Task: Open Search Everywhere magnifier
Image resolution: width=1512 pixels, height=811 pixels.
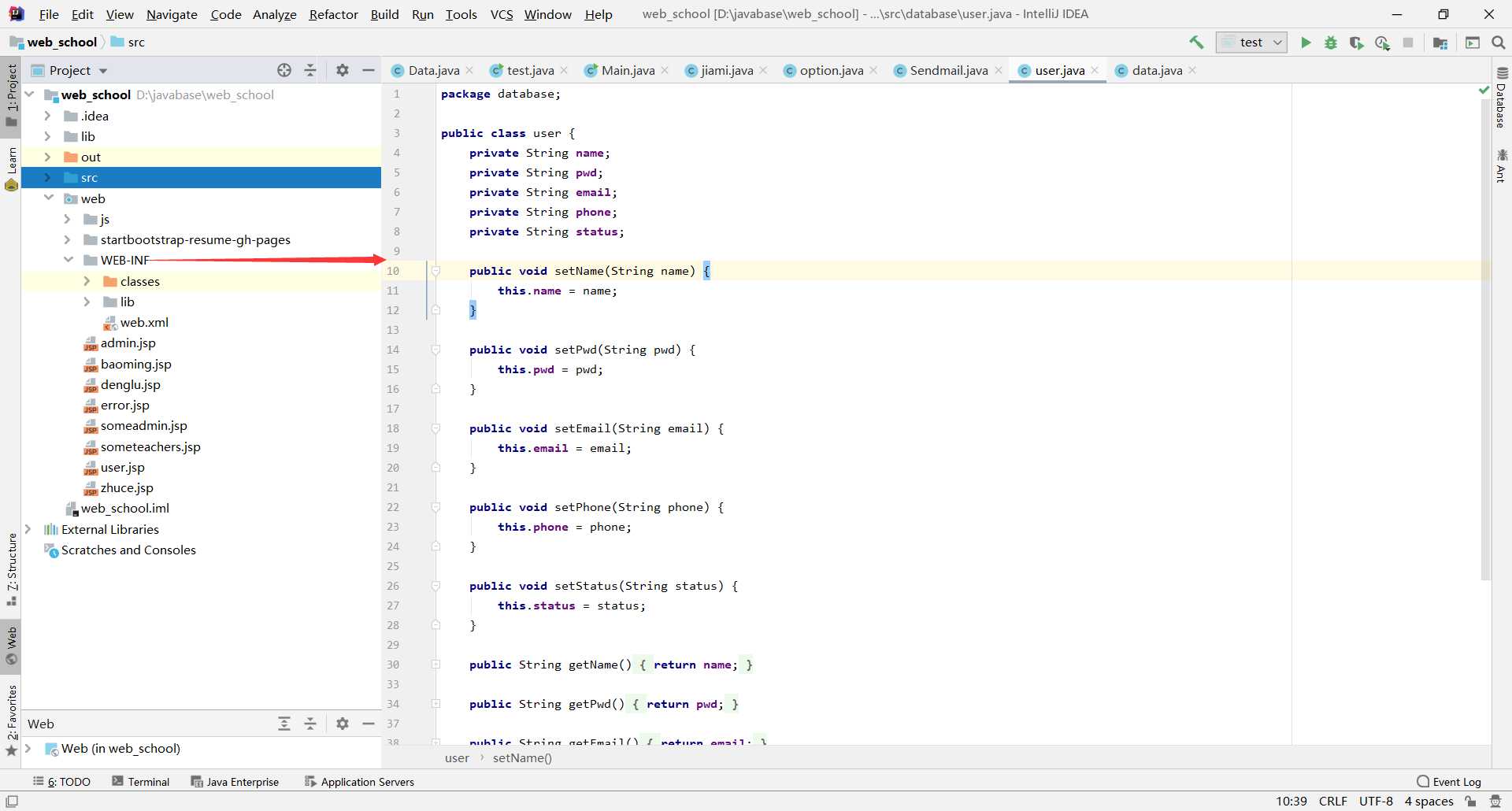Action: [x=1499, y=43]
